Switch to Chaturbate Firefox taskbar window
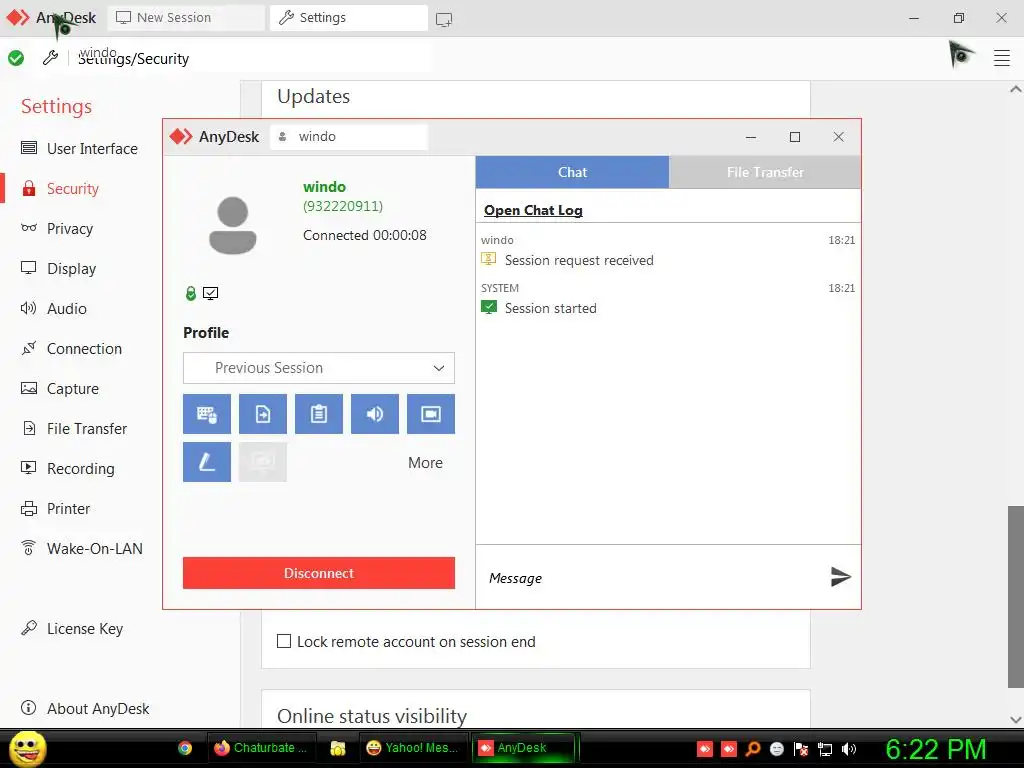The height and width of the screenshot is (768, 1024). [261, 748]
